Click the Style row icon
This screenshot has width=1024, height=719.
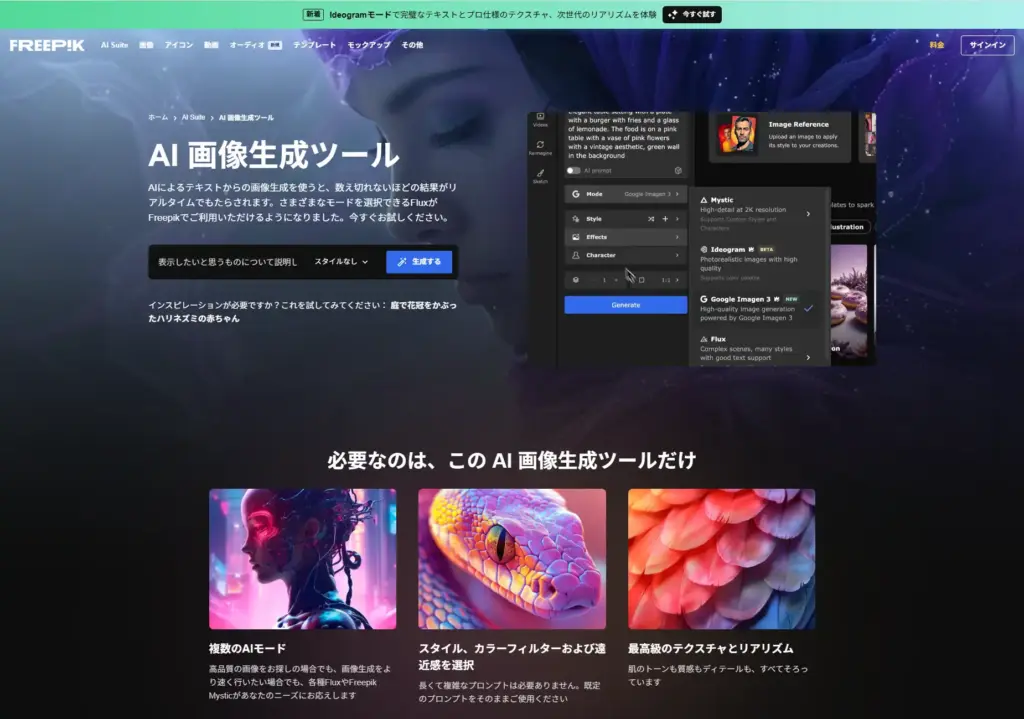click(x=575, y=219)
